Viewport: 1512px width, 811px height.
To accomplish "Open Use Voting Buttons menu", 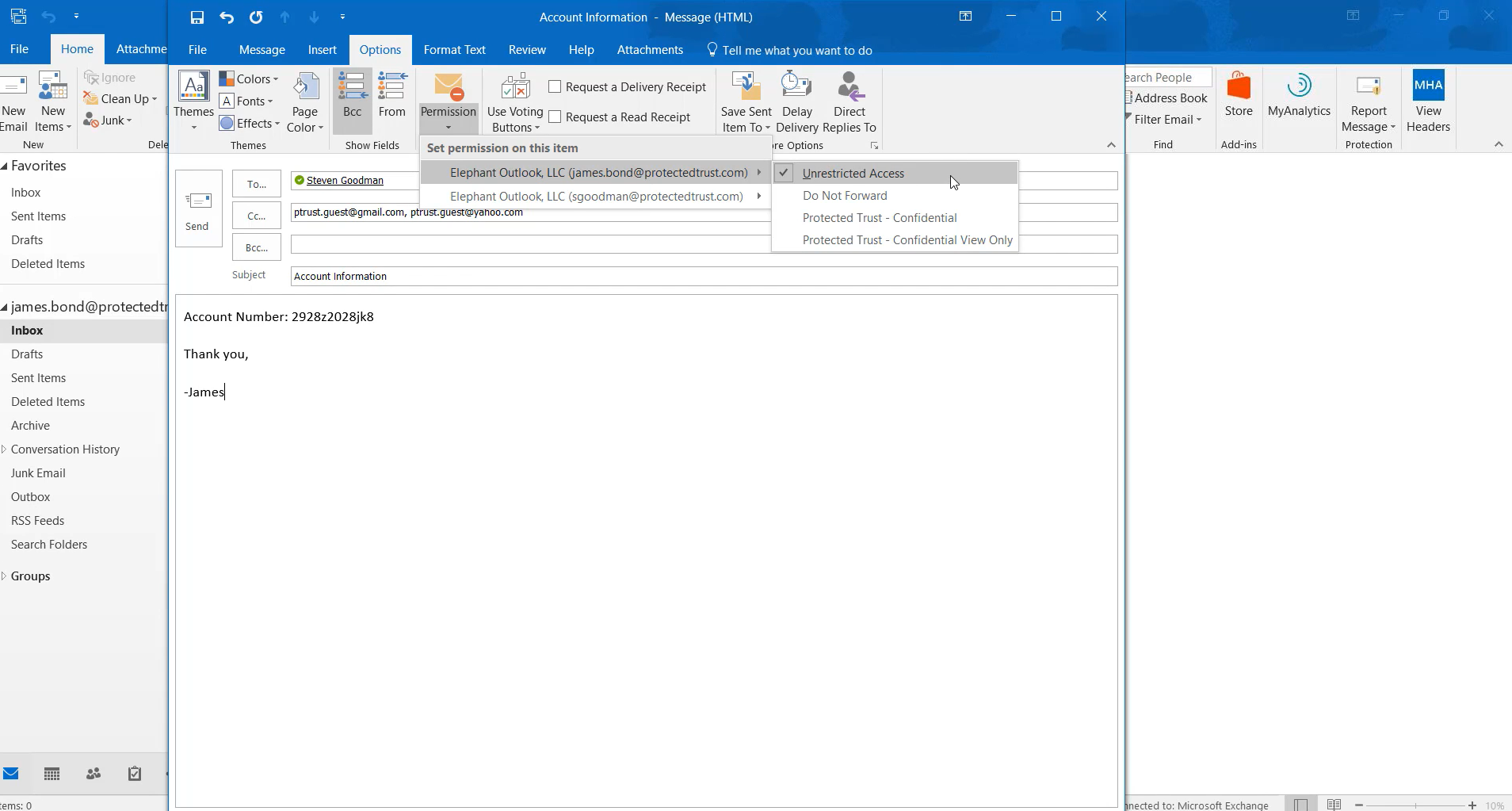I will click(x=515, y=102).
